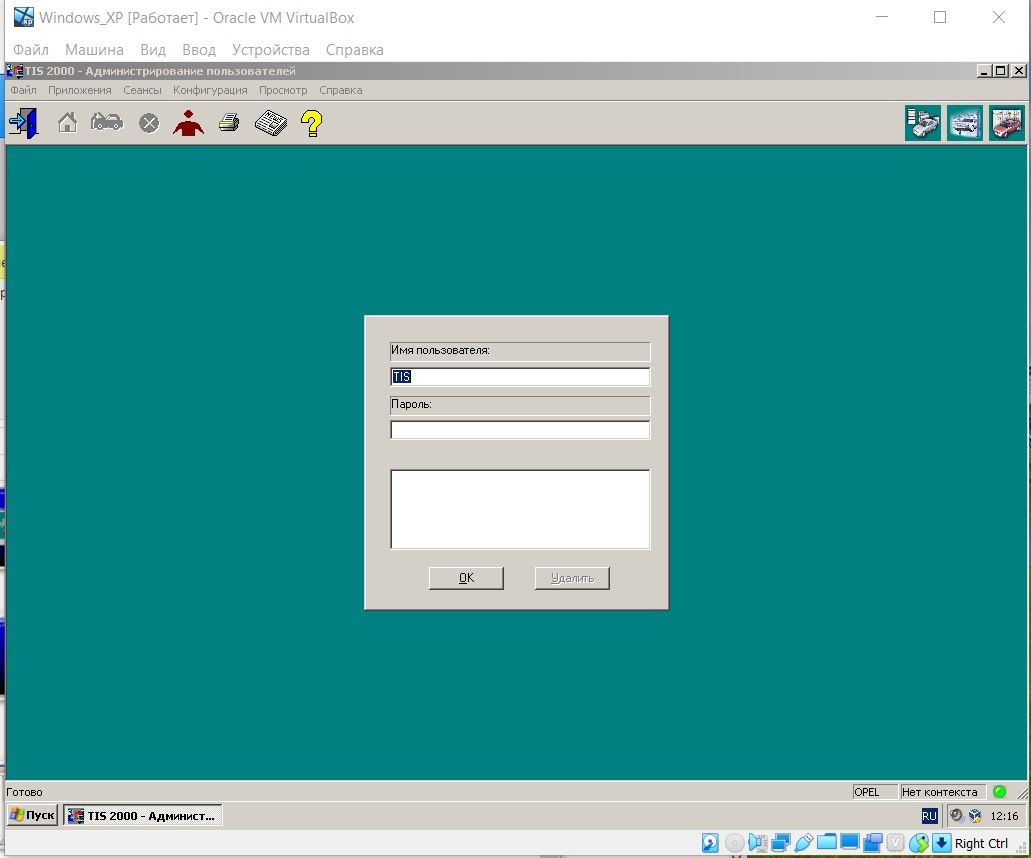
Task: Click VirtualBox USB status icon
Action: click(x=803, y=843)
